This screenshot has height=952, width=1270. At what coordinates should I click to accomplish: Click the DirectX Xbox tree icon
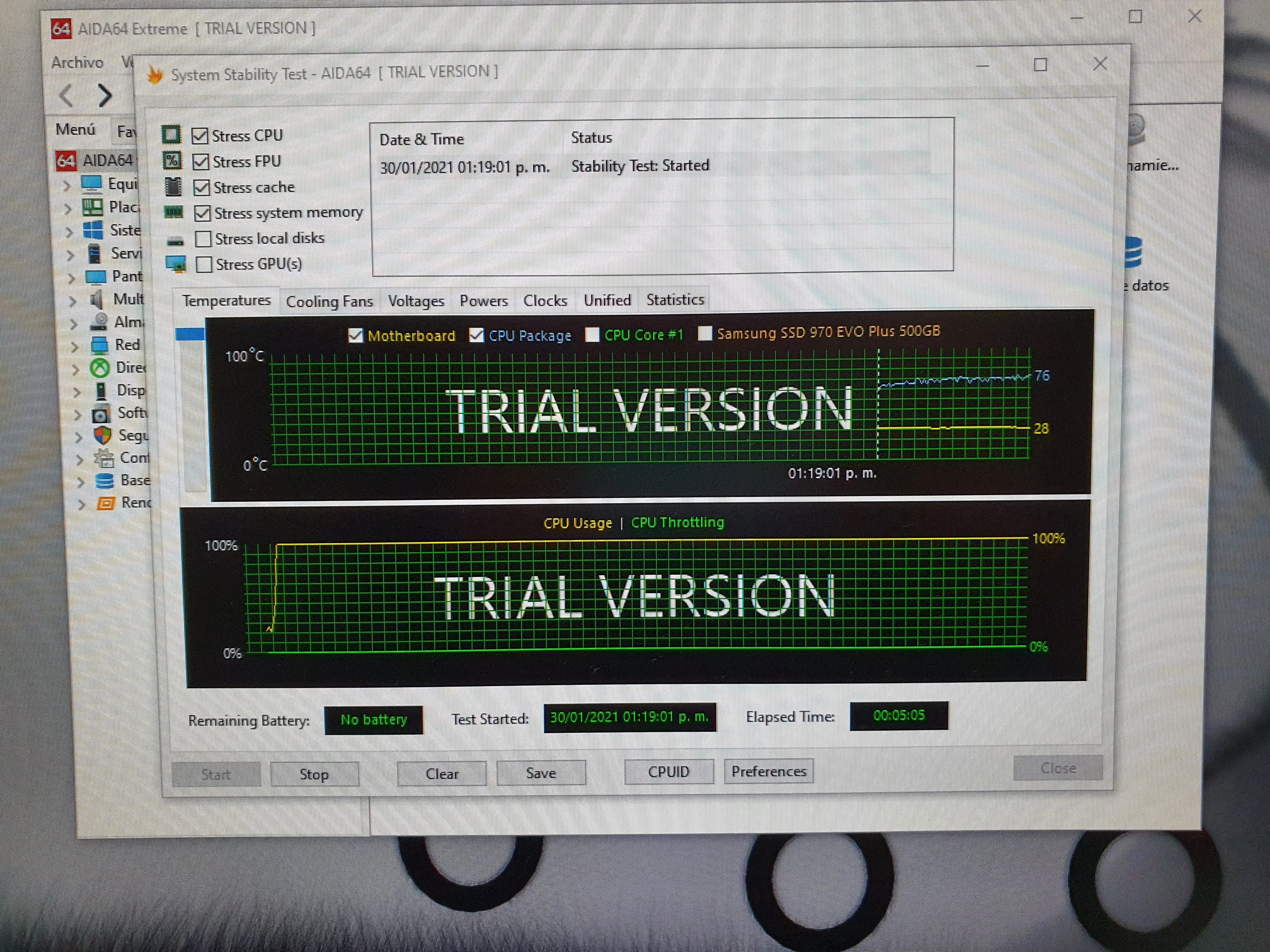[100, 368]
